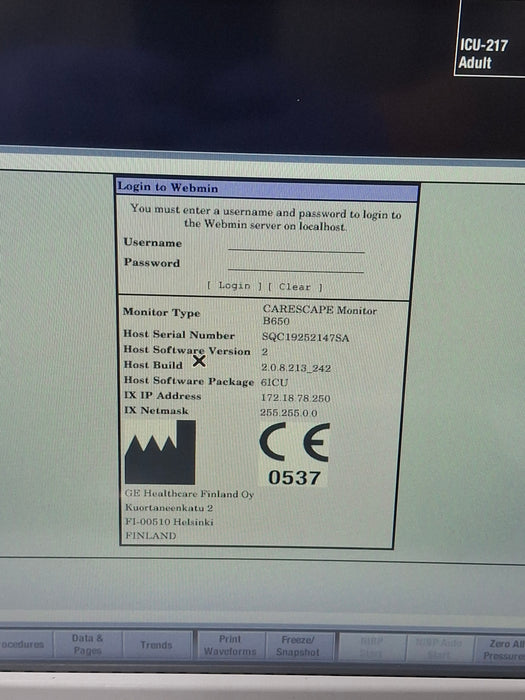The image size is (525, 700).
Task: Click the Host Software Package label
Action: click(x=189, y=381)
